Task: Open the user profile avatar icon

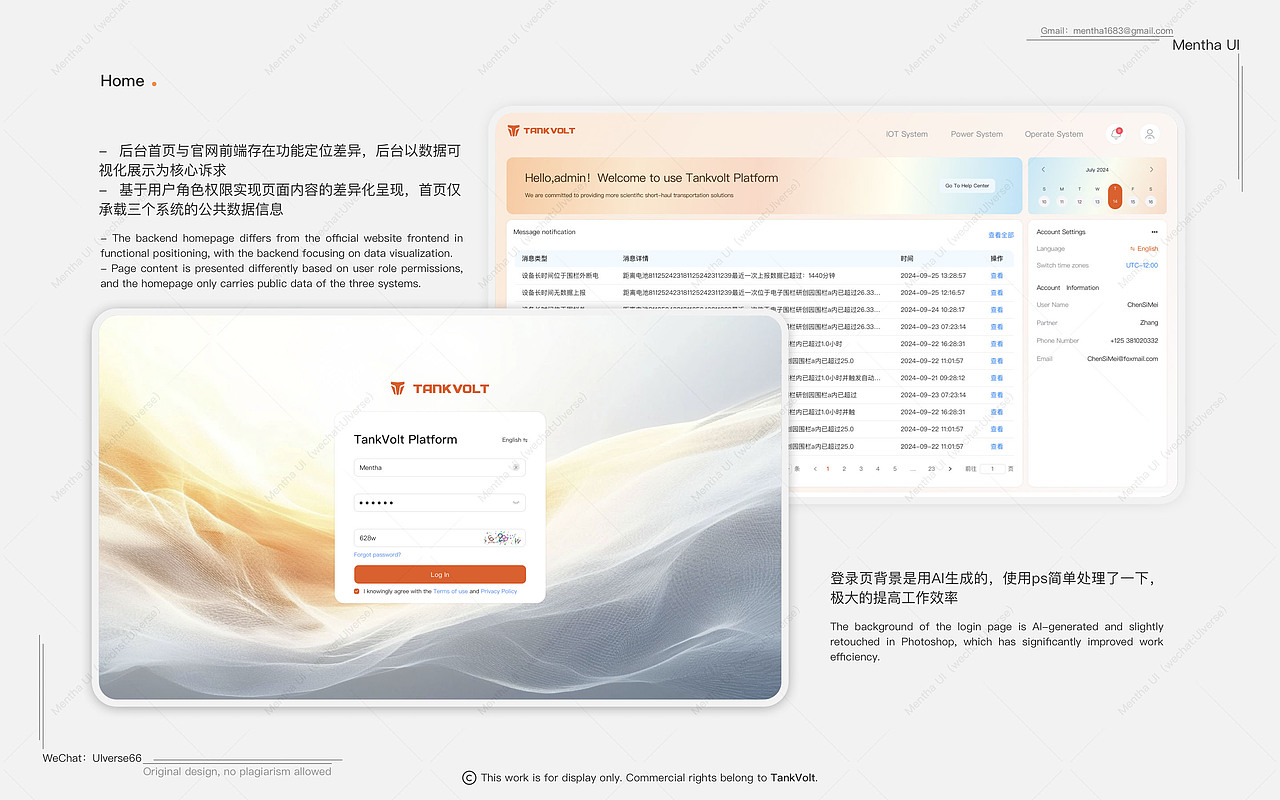Action: tap(1150, 134)
